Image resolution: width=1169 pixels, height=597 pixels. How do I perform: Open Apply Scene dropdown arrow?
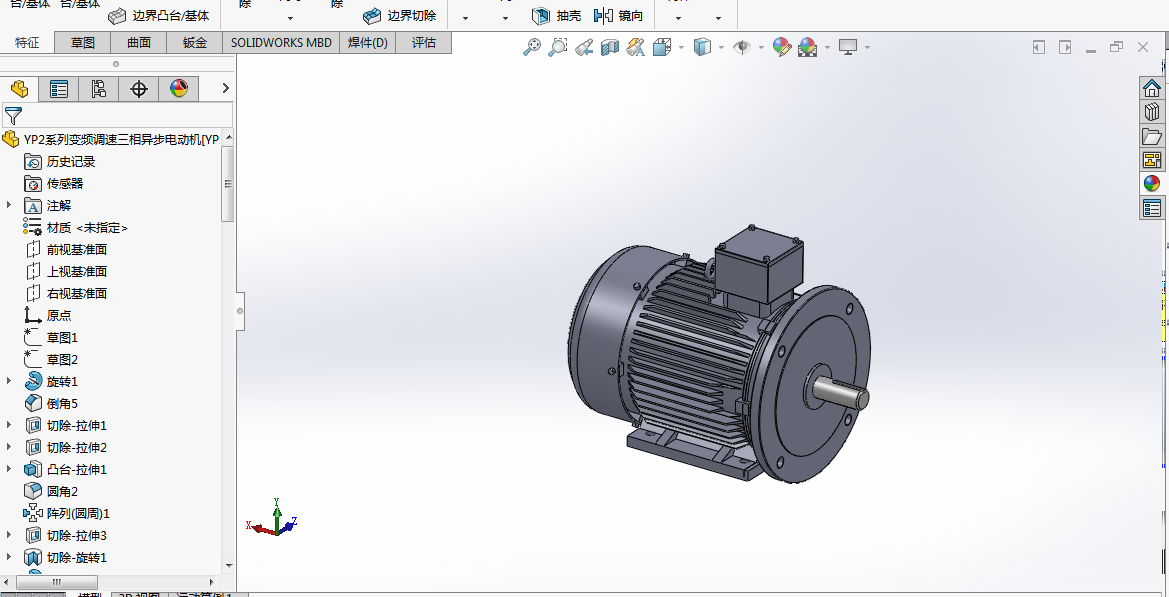(x=828, y=48)
